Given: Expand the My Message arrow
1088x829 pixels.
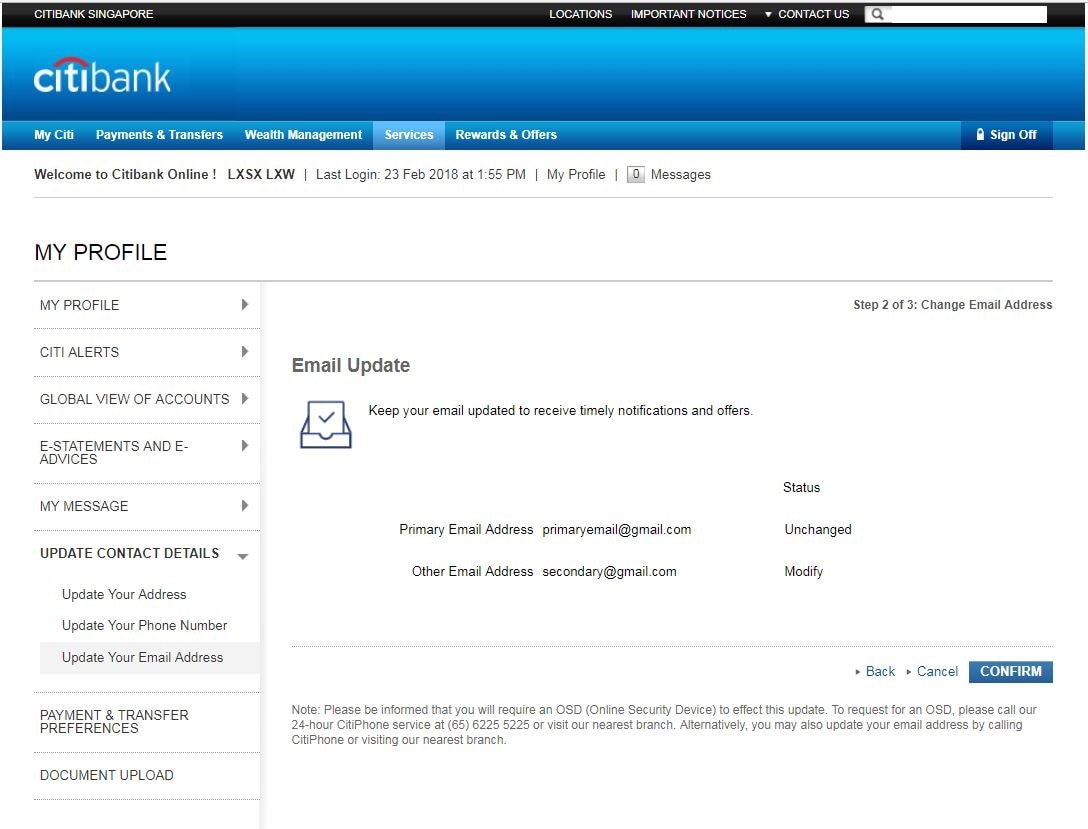Looking at the screenshot, I should pyautogui.click(x=245, y=506).
